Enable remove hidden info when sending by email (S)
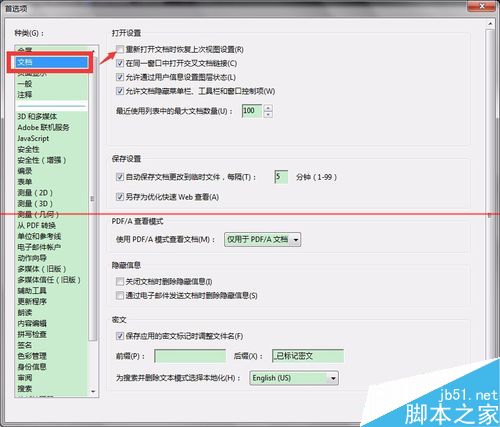The height and width of the screenshot is (427, 500). tap(120, 295)
